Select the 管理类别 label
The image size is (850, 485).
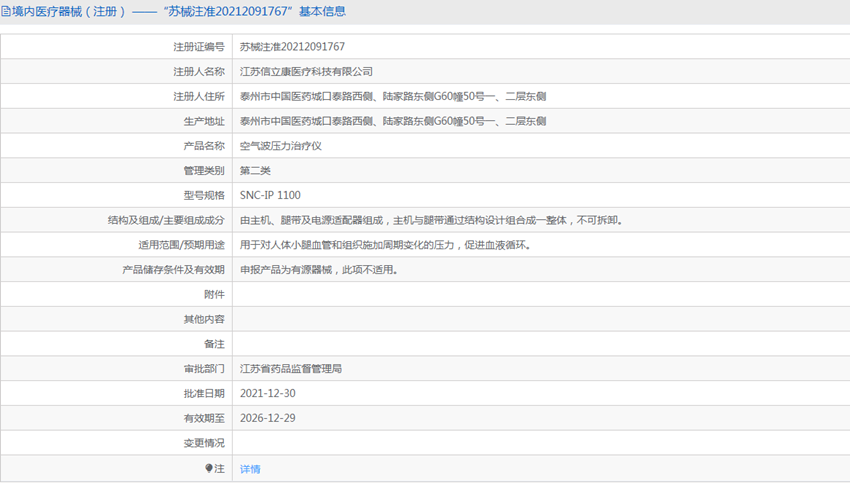coord(204,171)
